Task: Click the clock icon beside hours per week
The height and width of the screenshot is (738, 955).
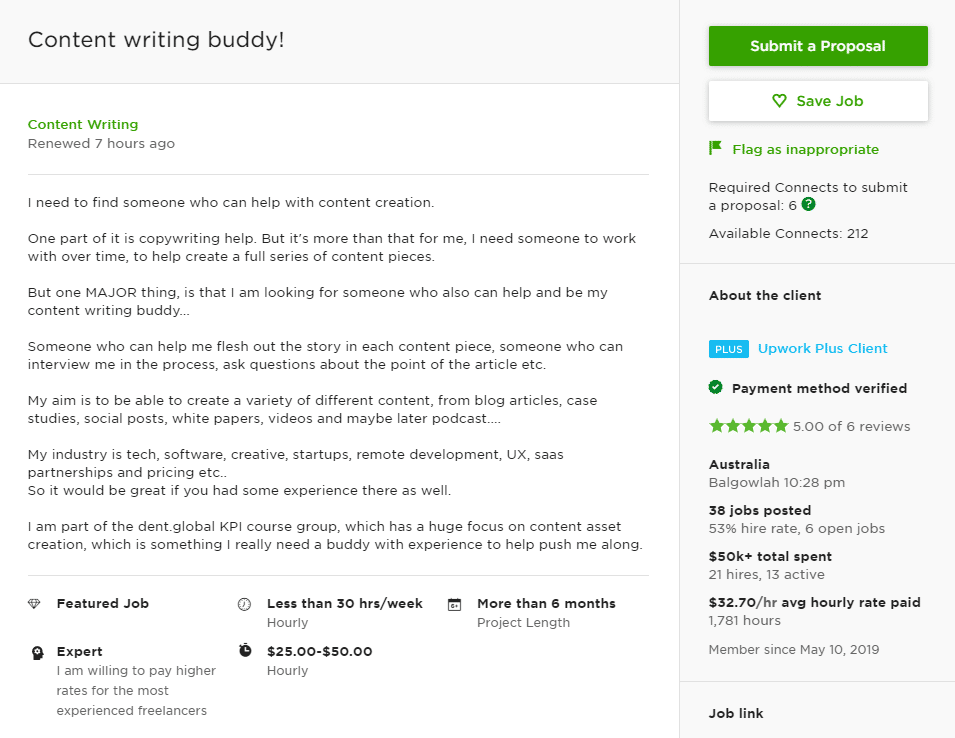Action: pyautogui.click(x=245, y=604)
